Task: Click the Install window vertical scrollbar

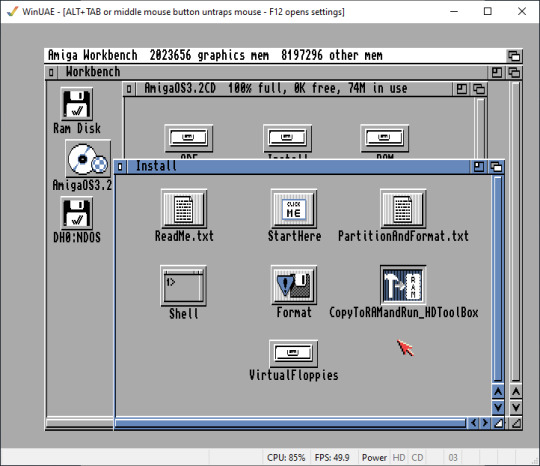Action: point(498,279)
